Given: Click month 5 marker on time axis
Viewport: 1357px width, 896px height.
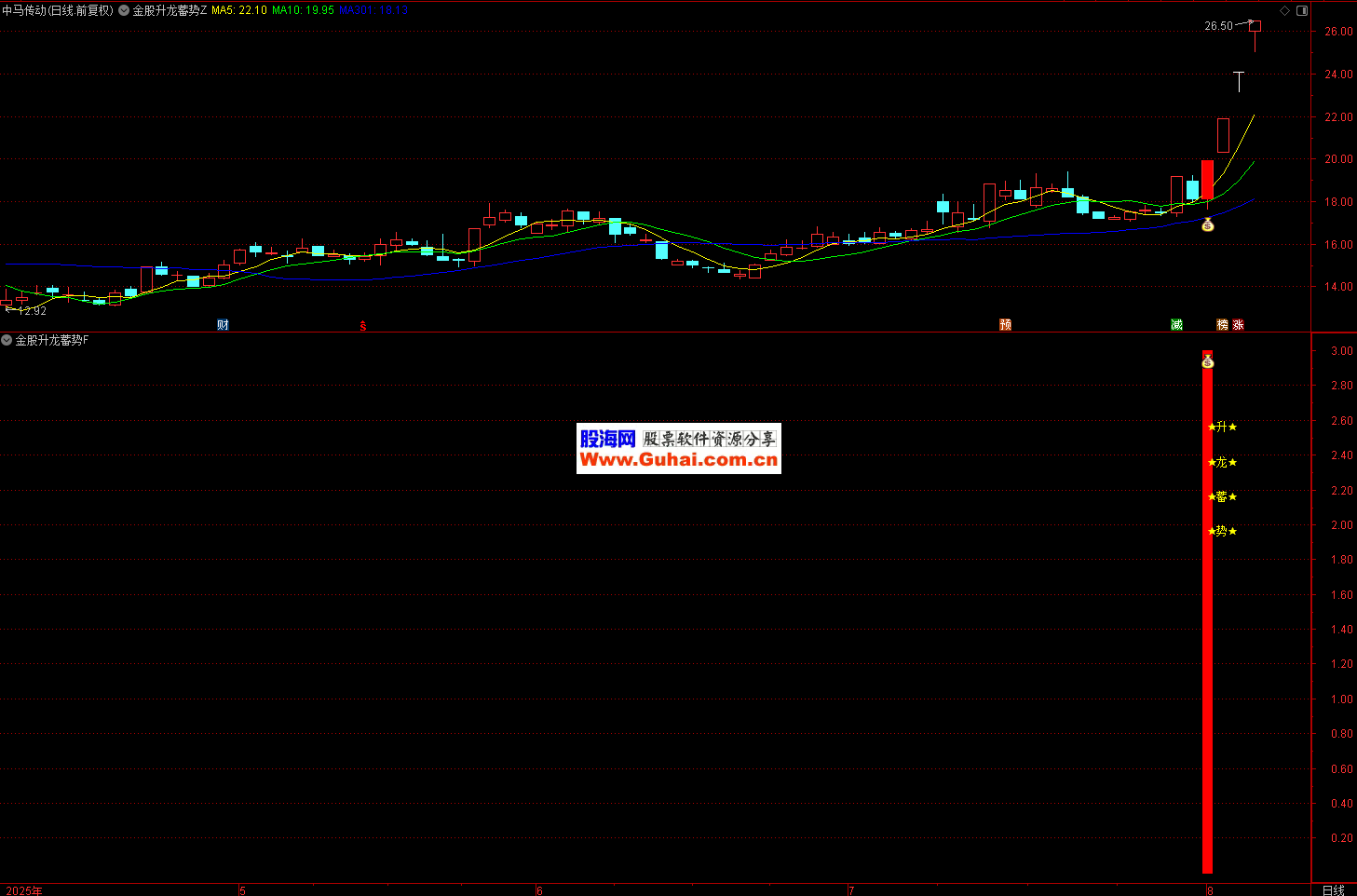Looking at the screenshot, I should (x=242, y=890).
